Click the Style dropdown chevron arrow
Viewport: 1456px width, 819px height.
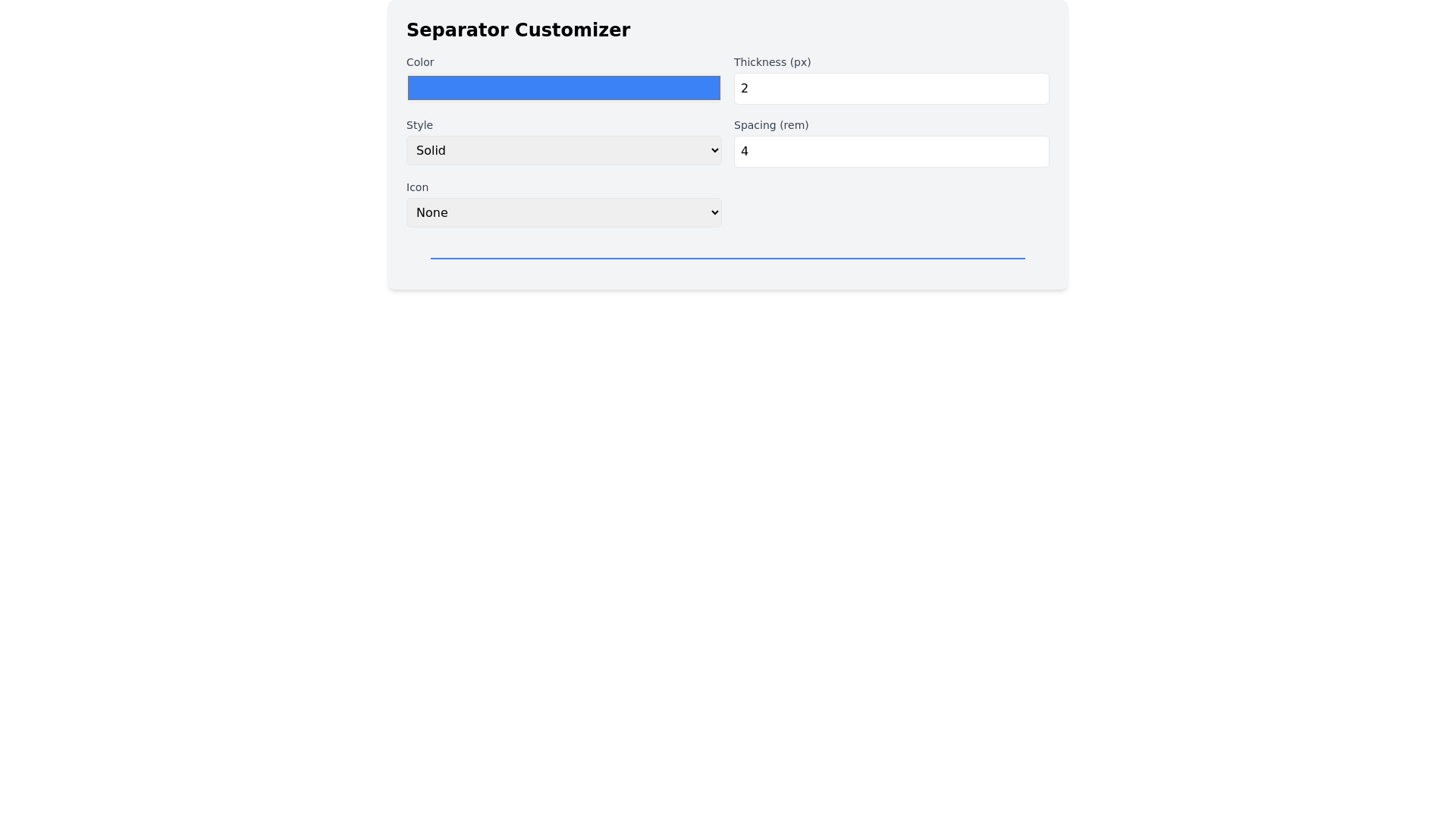[713, 150]
